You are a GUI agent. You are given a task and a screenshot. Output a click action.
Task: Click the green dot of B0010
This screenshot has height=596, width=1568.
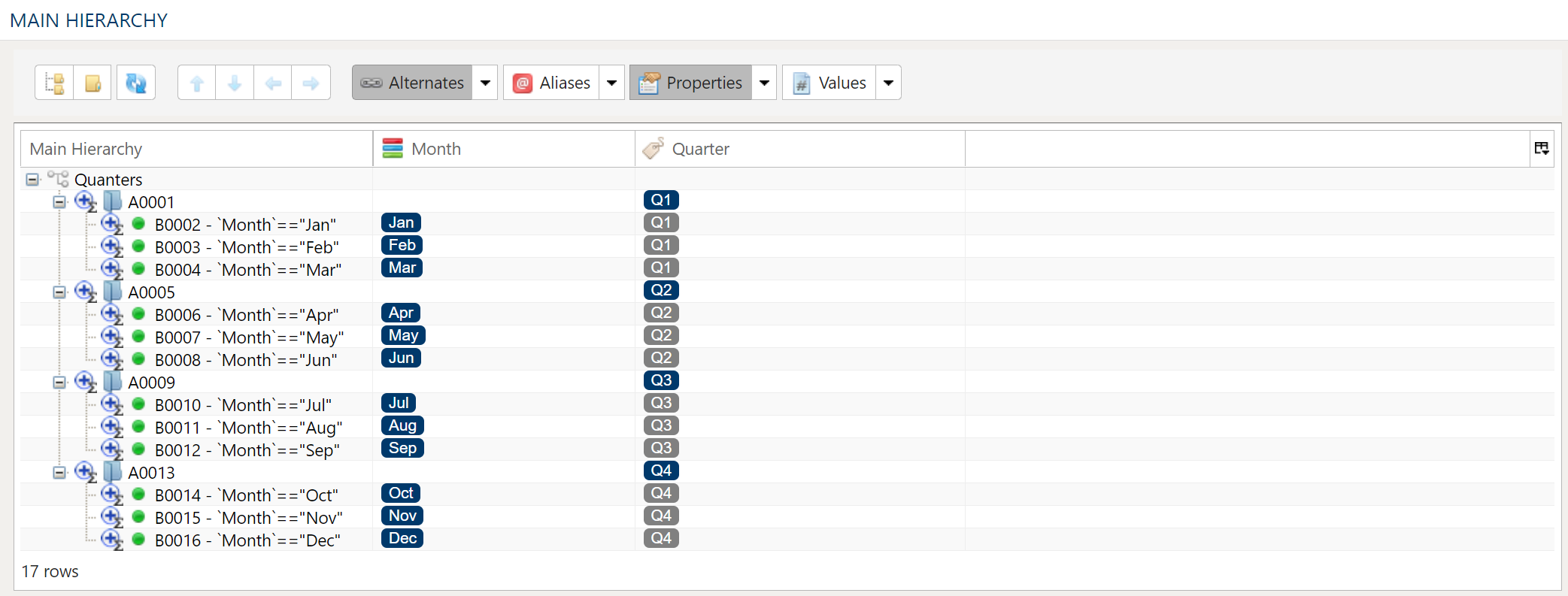pos(138,404)
